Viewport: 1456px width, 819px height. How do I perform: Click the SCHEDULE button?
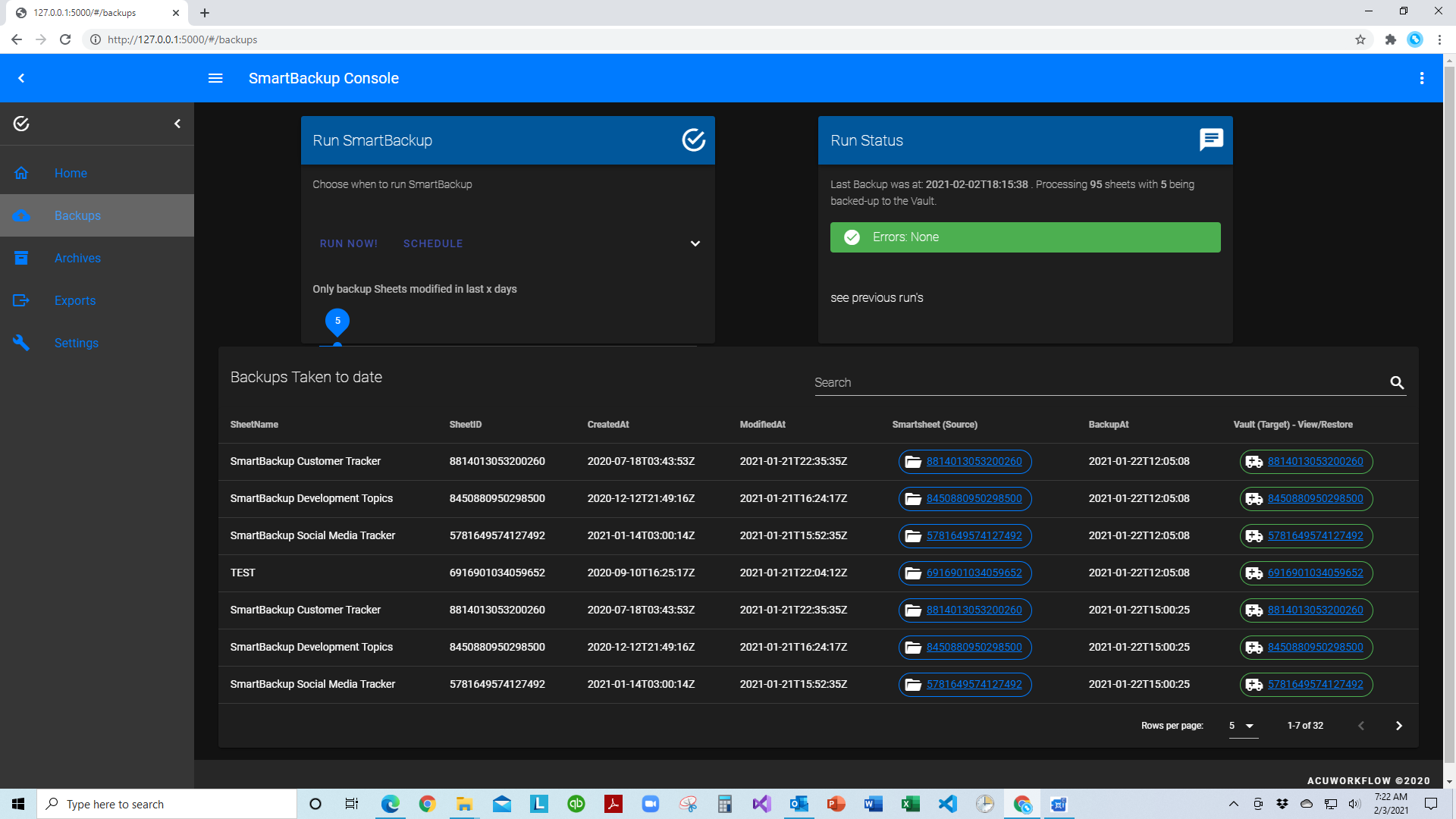point(433,243)
